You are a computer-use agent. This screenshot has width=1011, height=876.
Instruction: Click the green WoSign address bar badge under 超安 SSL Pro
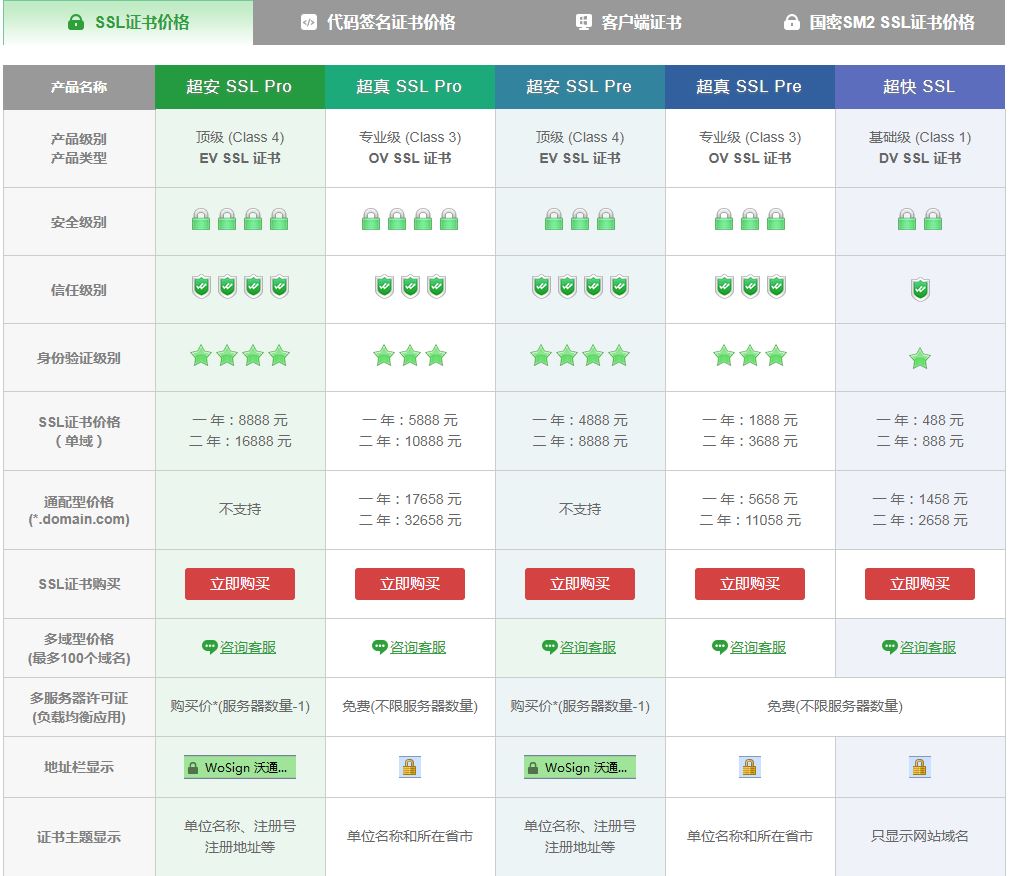[x=240, y=768]
